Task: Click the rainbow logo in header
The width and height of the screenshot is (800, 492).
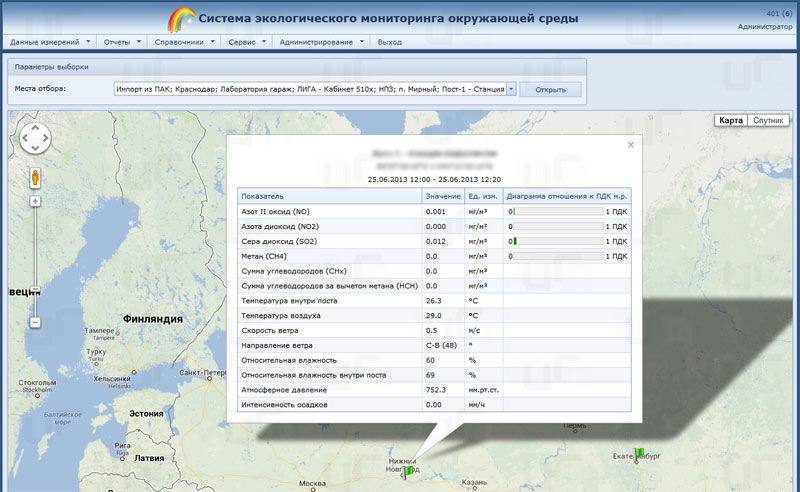Action: 181,19
